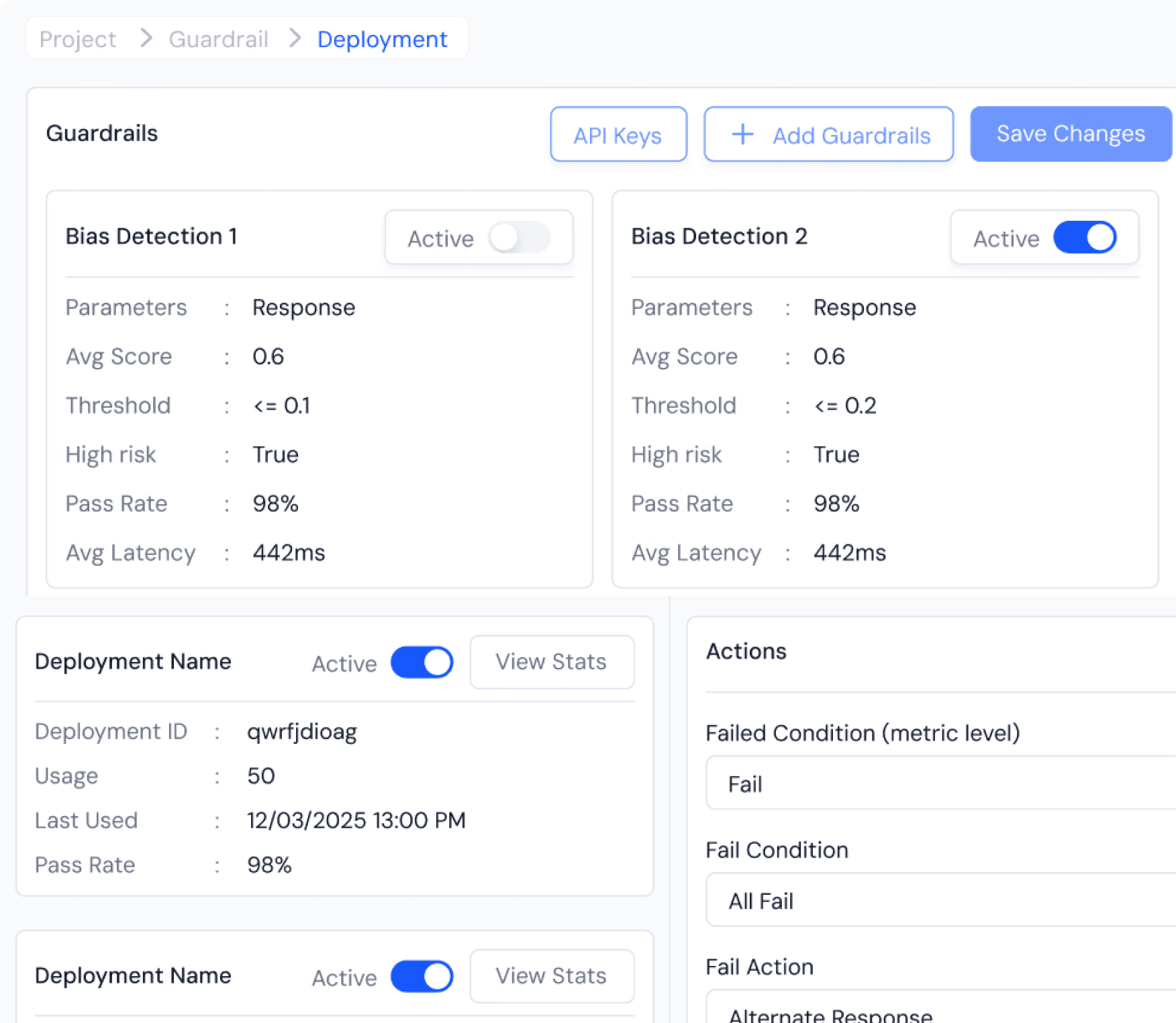Click the breadcrumb chevron after Guardrail
This screenshot has width=1176, height=1023.
[x=295, y=38]
